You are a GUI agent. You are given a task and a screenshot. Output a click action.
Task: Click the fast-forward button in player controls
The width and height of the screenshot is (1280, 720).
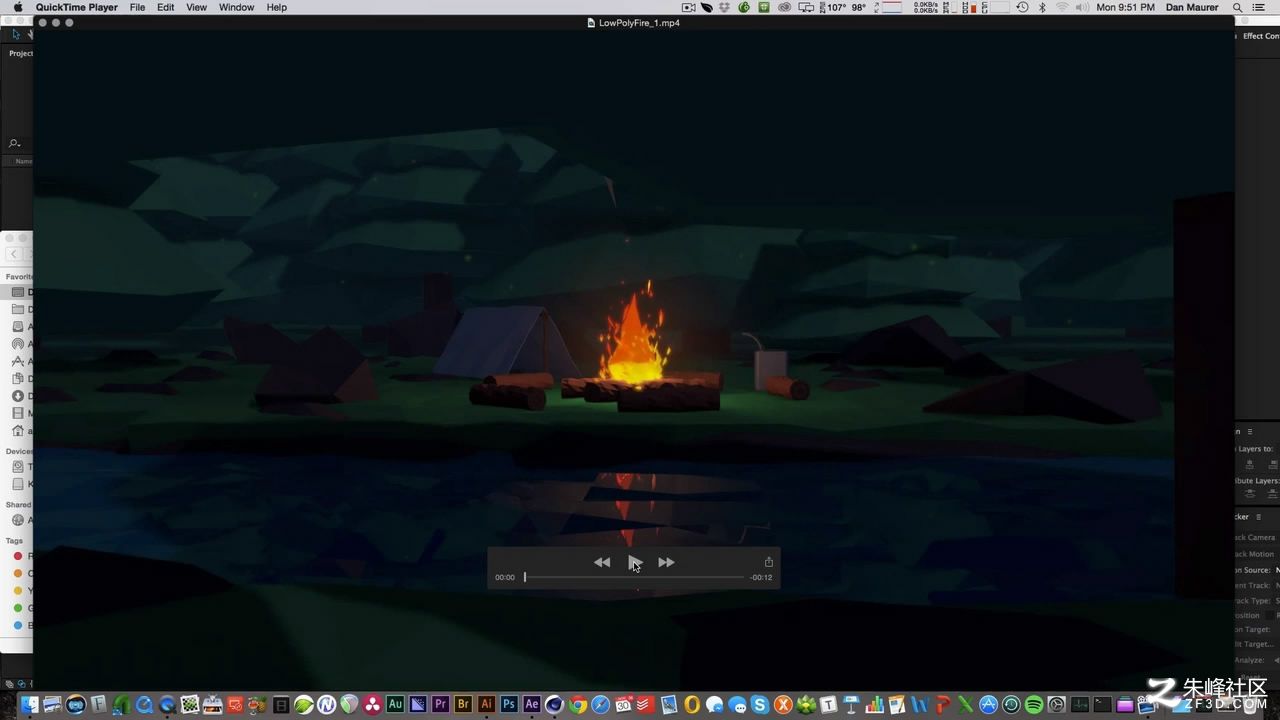coord(666,562)
